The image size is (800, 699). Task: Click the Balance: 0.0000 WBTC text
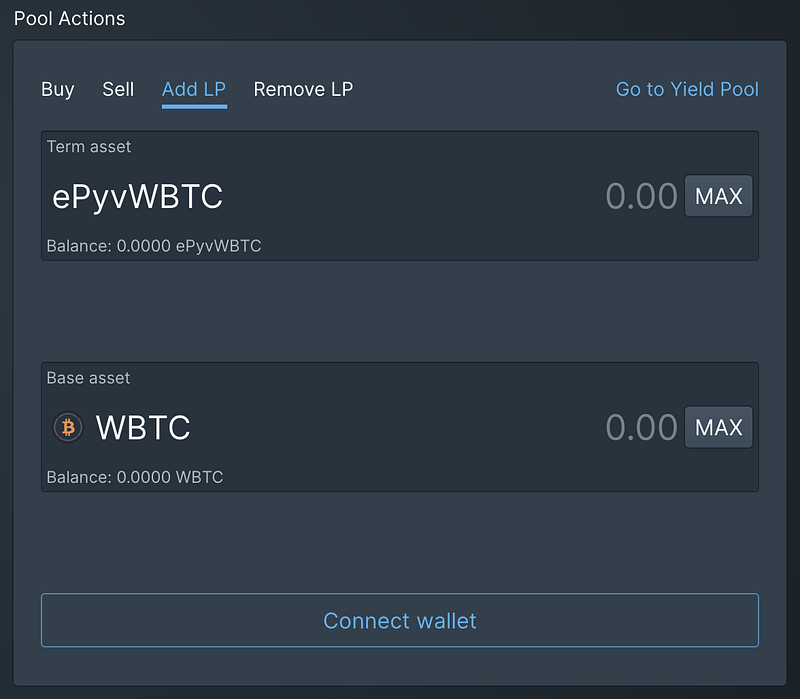pos(135,477)
